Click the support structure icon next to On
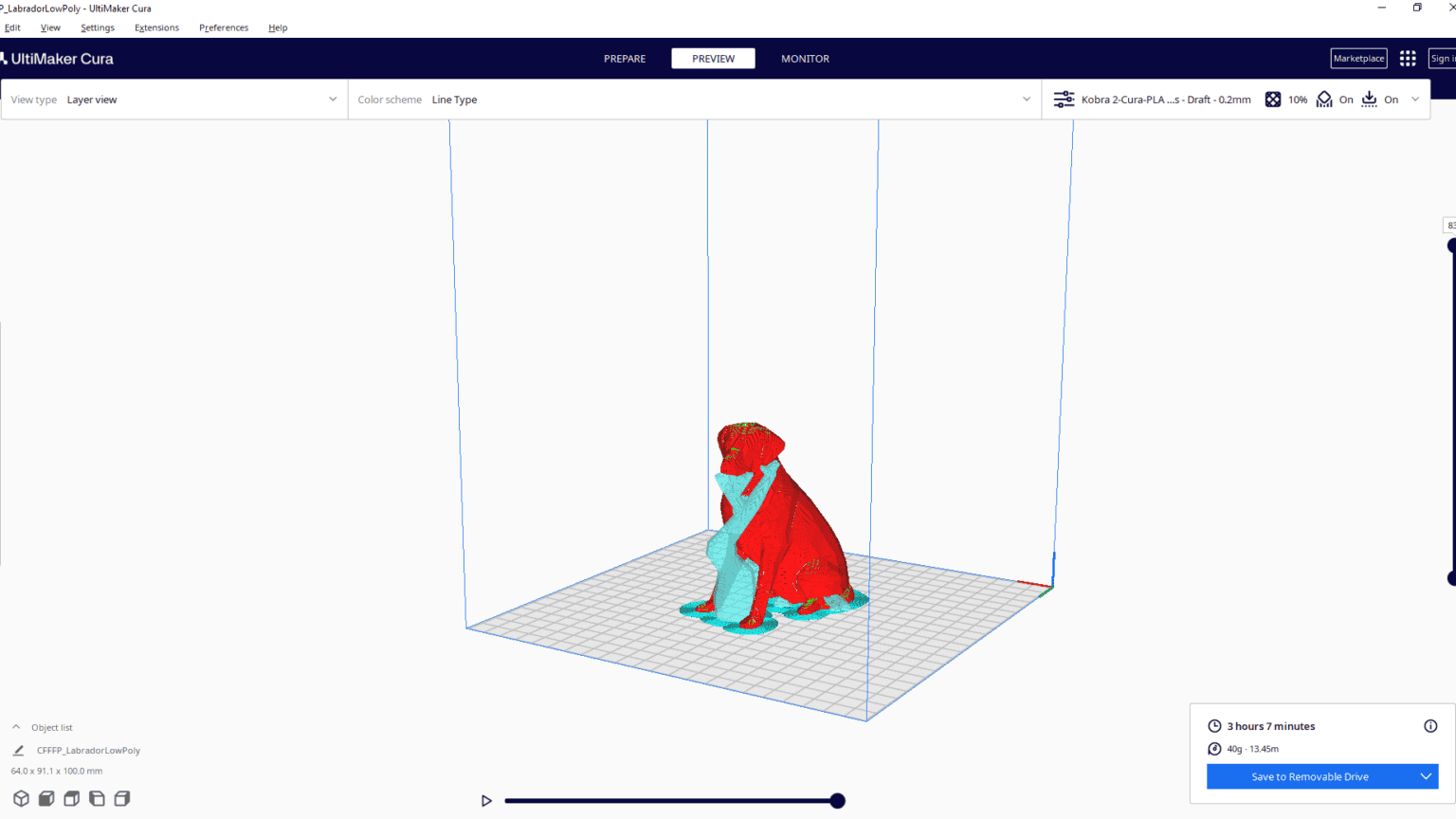1456x819 pixels. click(1323, 99)
